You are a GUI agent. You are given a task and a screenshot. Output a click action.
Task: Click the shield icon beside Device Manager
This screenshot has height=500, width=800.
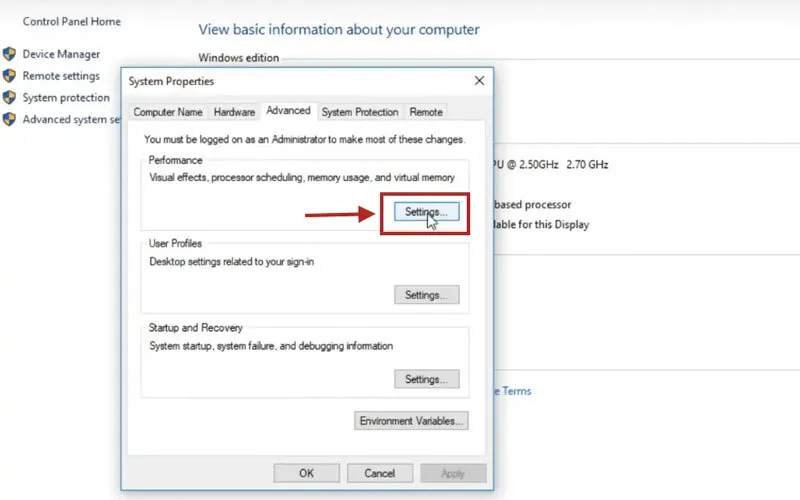coord(9,54)
